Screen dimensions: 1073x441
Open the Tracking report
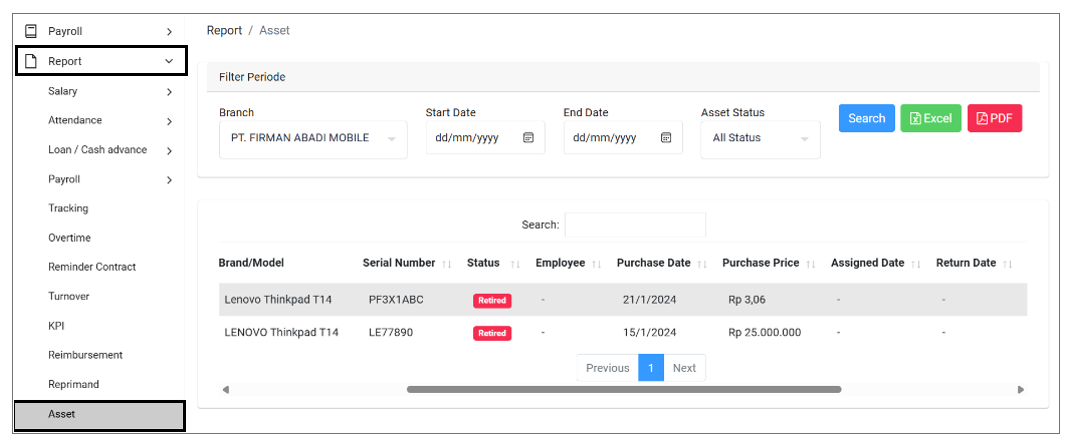pyautogui.click(x=68, y=208)
